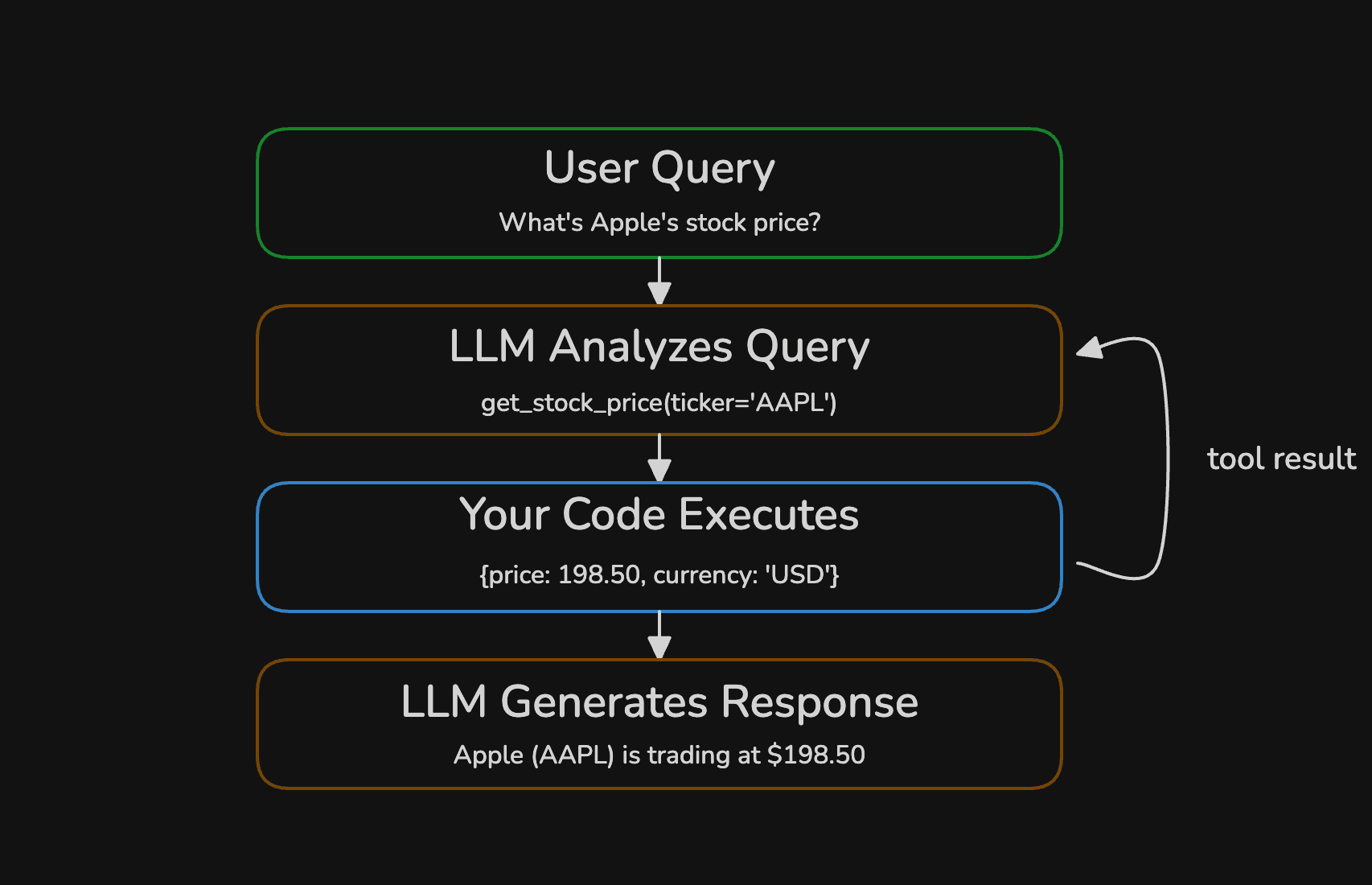Click arrow from Your Code Executes to LLM Generates Response
Viewport: 1372px width, 885px height.
pos(659,634)
